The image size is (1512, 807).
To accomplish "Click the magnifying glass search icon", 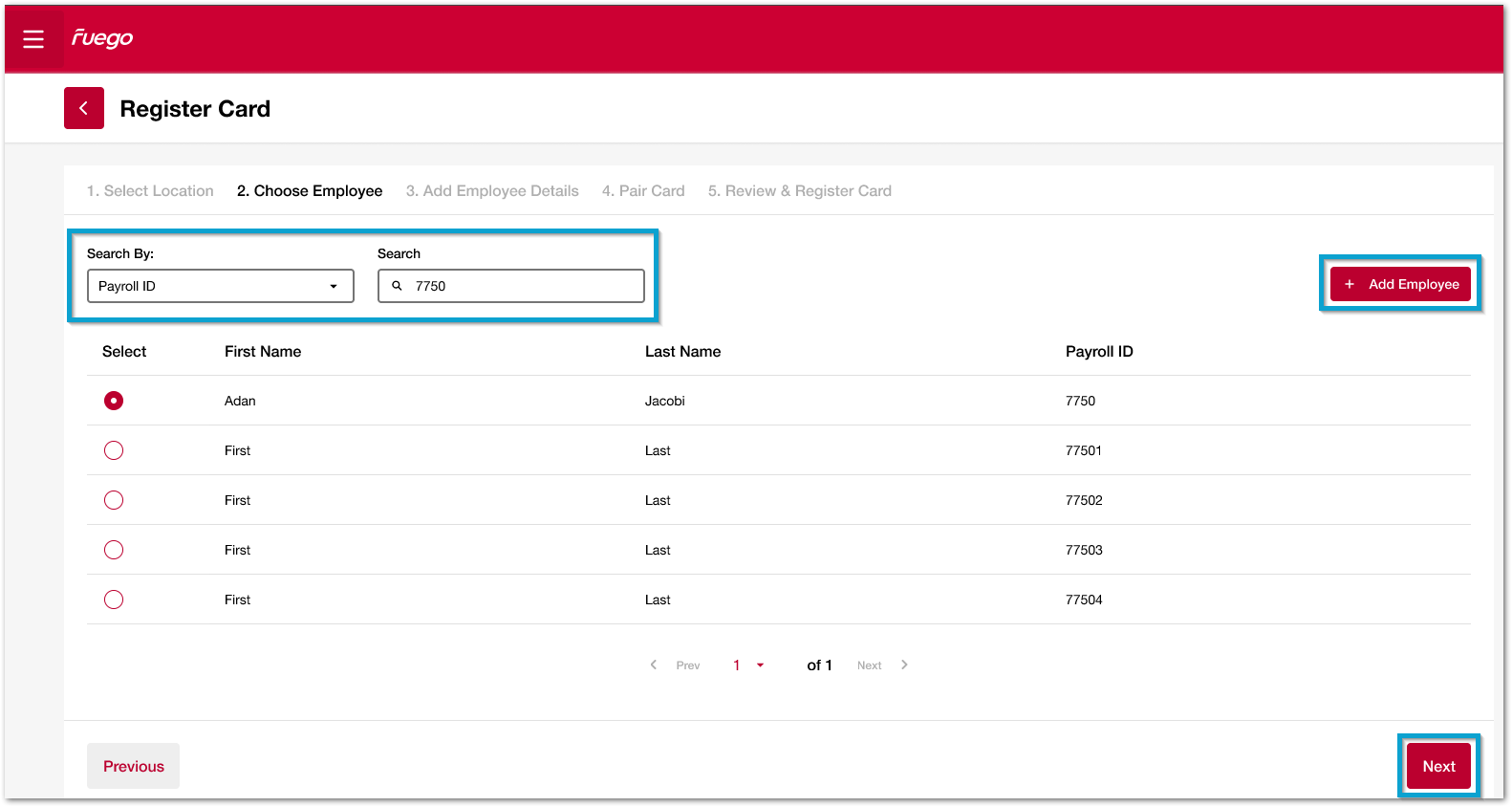I will (397, 286).
